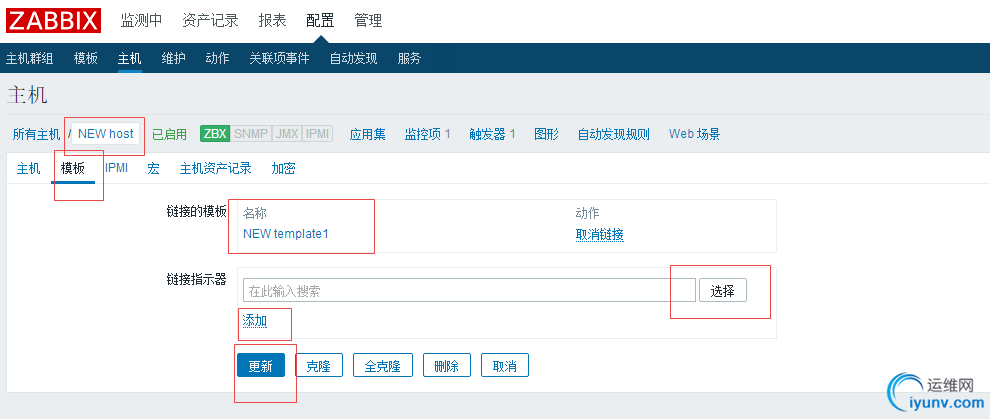
Task: Focus the template search input field
Action: 469,290
